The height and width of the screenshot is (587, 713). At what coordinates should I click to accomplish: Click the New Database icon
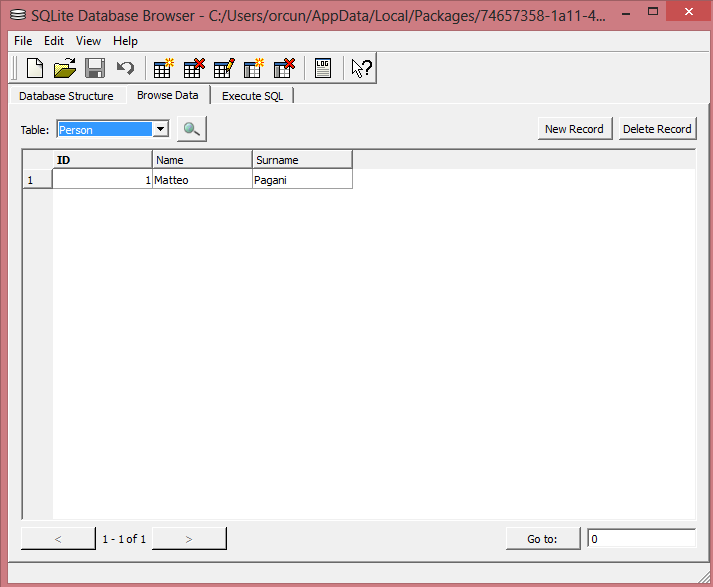(x=35, y=69)
